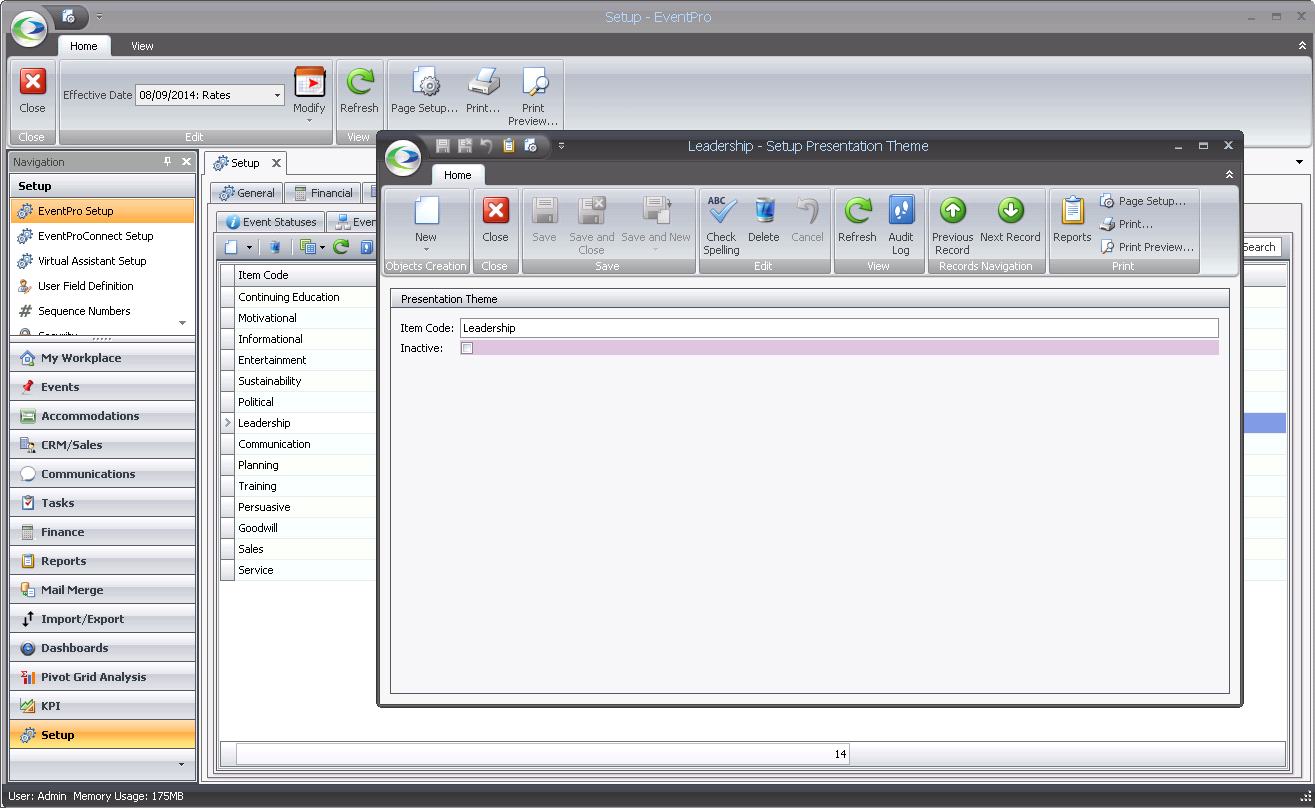Screen dimensions: 1315x808
Task: Open the Mail Merge navigation group
Action: [103, 590]
